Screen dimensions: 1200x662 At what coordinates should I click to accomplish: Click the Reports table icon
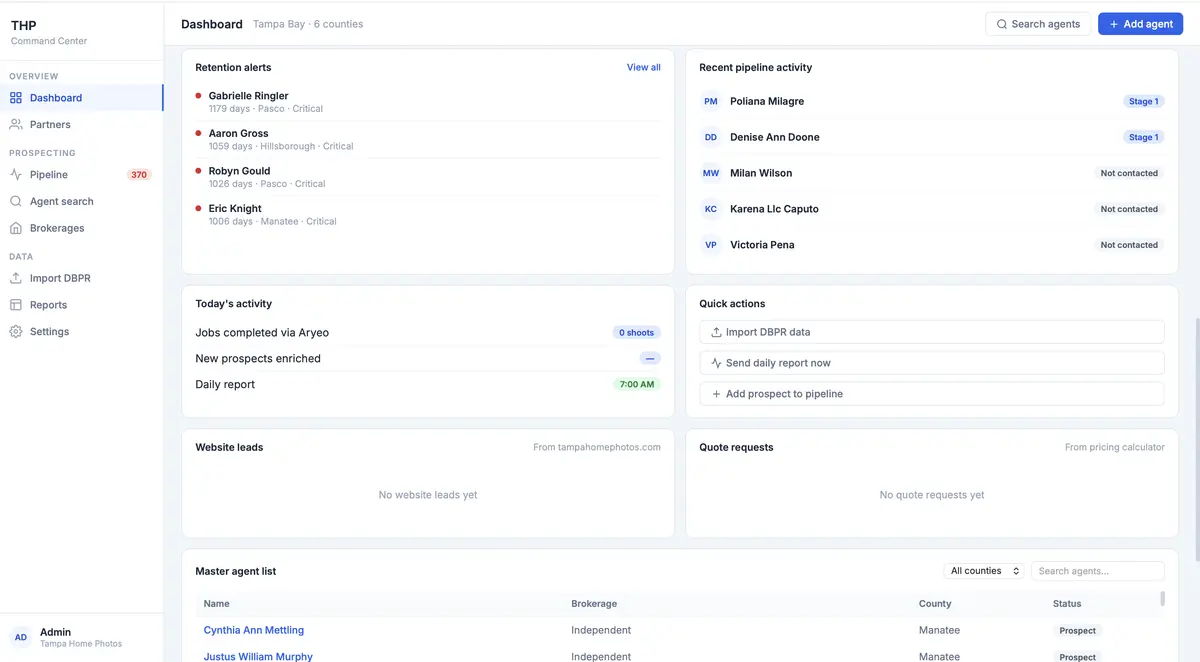click(16, 305)
